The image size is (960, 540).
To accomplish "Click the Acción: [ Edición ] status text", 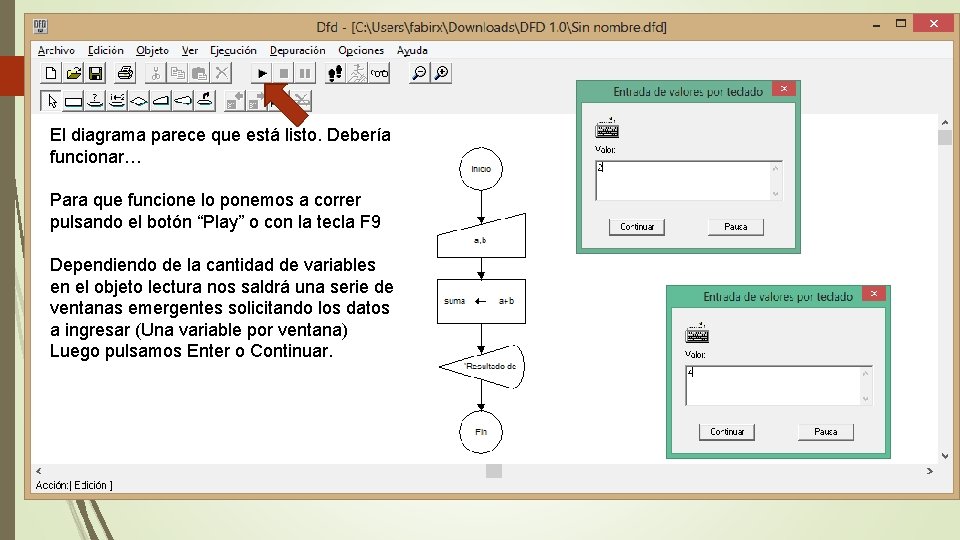I will click(x=74, y=485).
